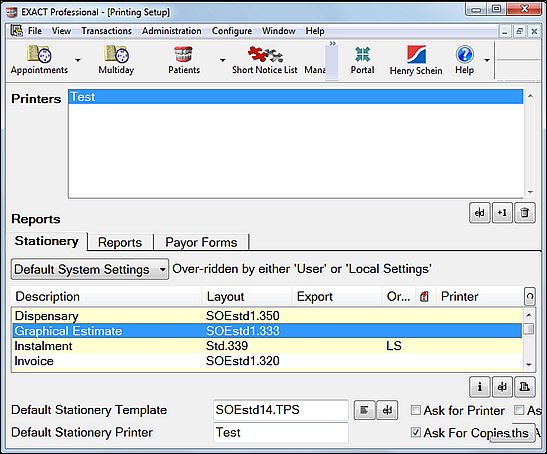Select the Invoice stationery row
Image resolution: width=547 pixels, height=454 pixels.
click(x=267, y=361)
